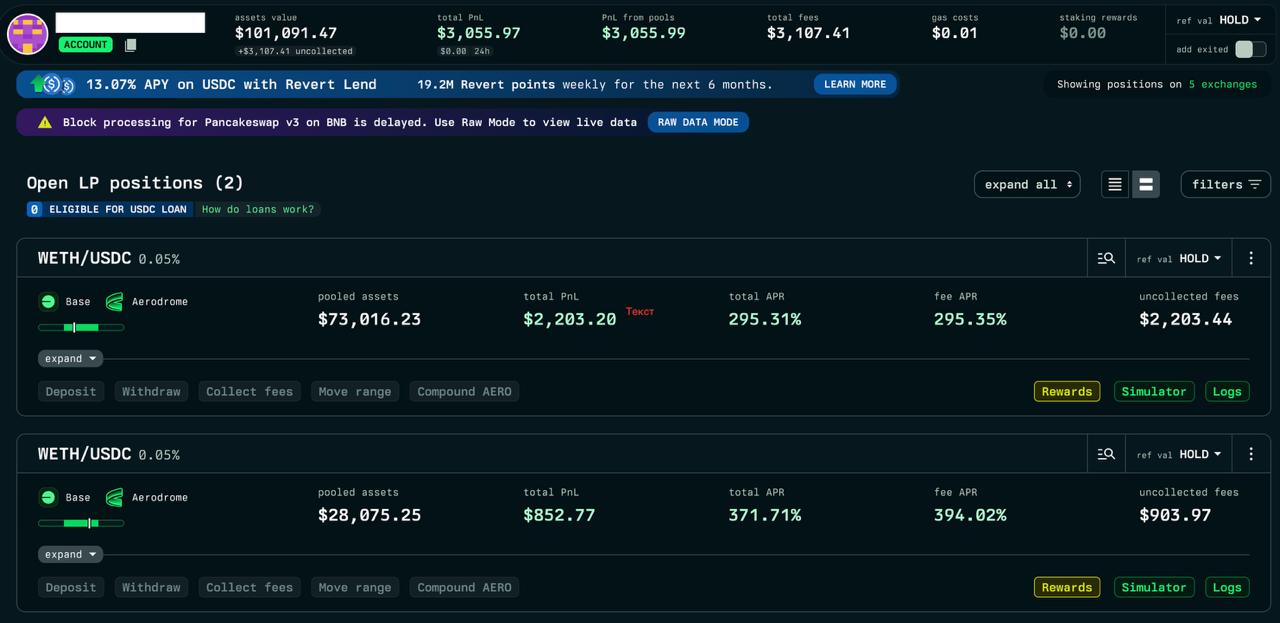Click Deposit on first position
This screenshot has width=1280, height=623.
coord(71,391)
